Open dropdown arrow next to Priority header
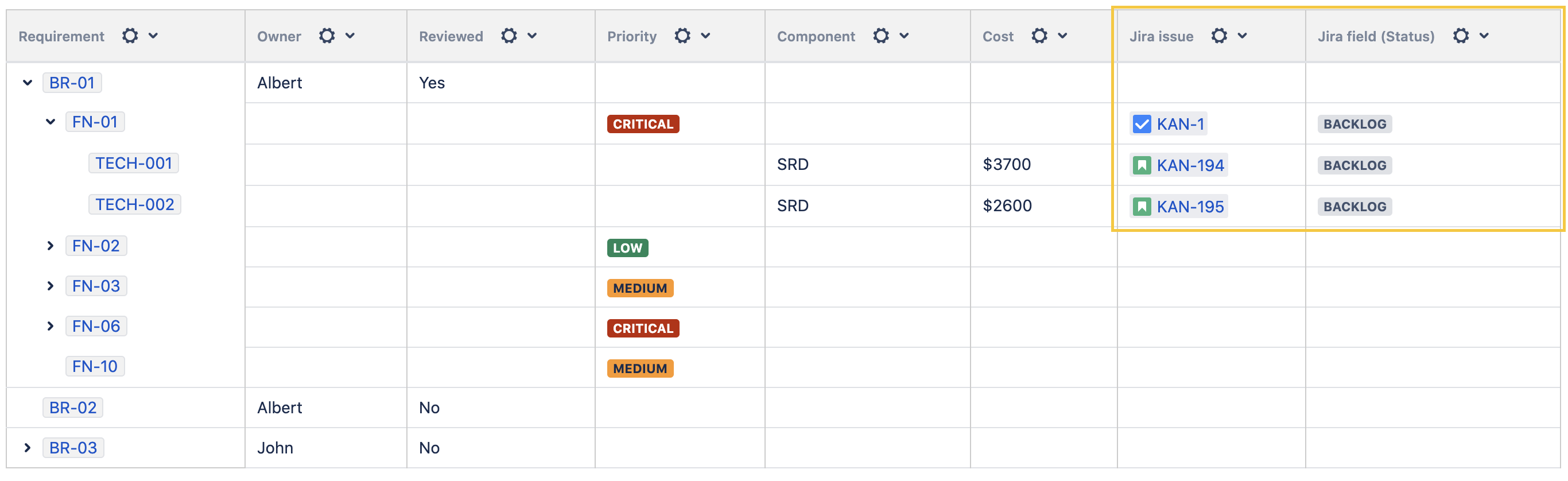Image resolution: width=1568 pixels, height=481 pixels. pos(705,36)
